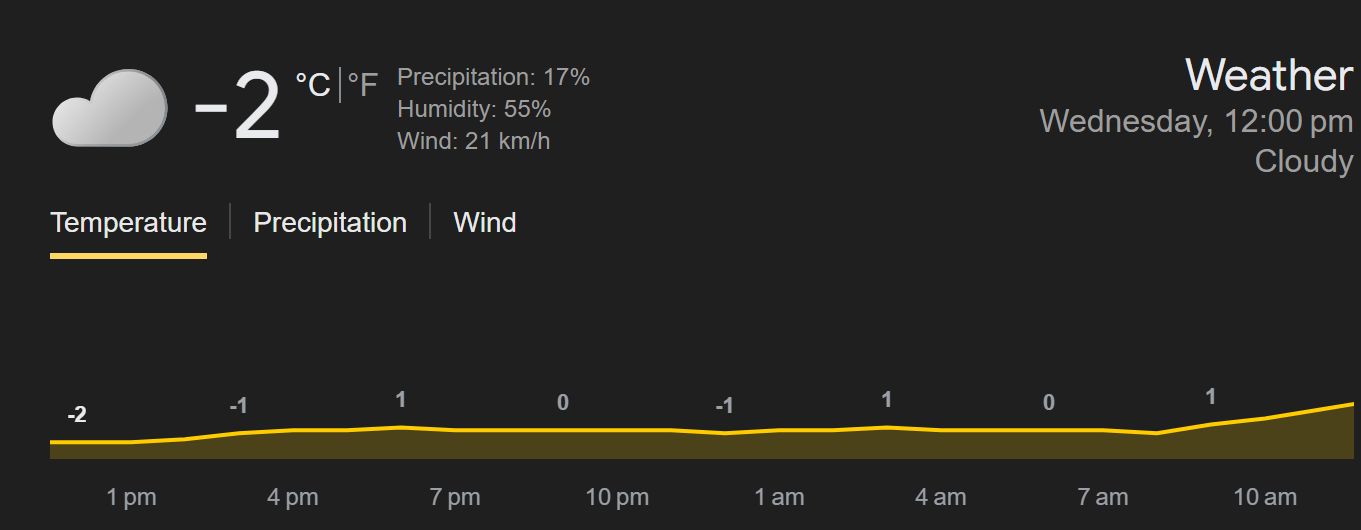The width and height of the screenshot is (1361, 530).
Task: Switch units to Fahrenheit
Action: (363, 86)
